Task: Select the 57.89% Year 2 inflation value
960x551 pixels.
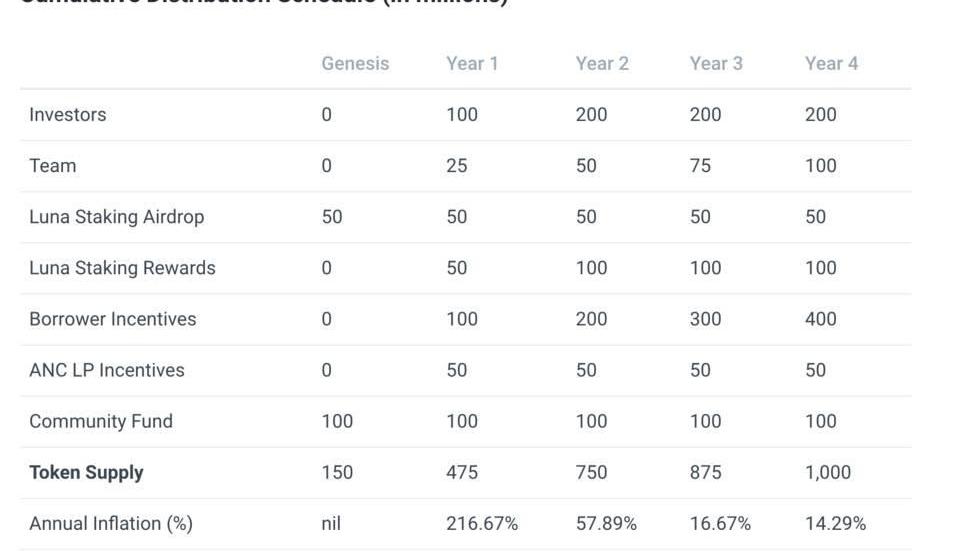Action: point(606,523)
